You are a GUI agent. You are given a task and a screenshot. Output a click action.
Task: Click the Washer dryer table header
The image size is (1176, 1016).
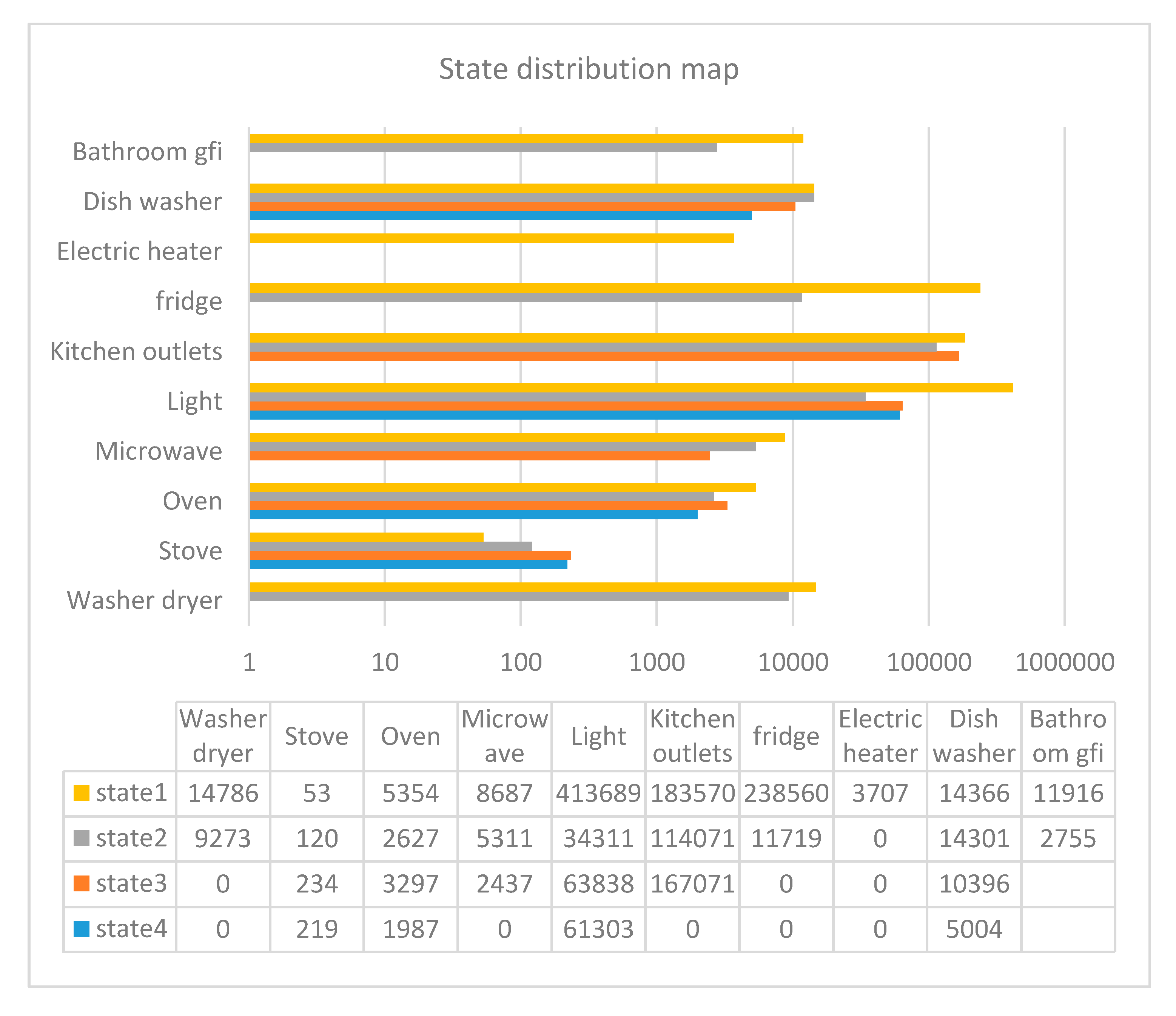coord(223,736)
